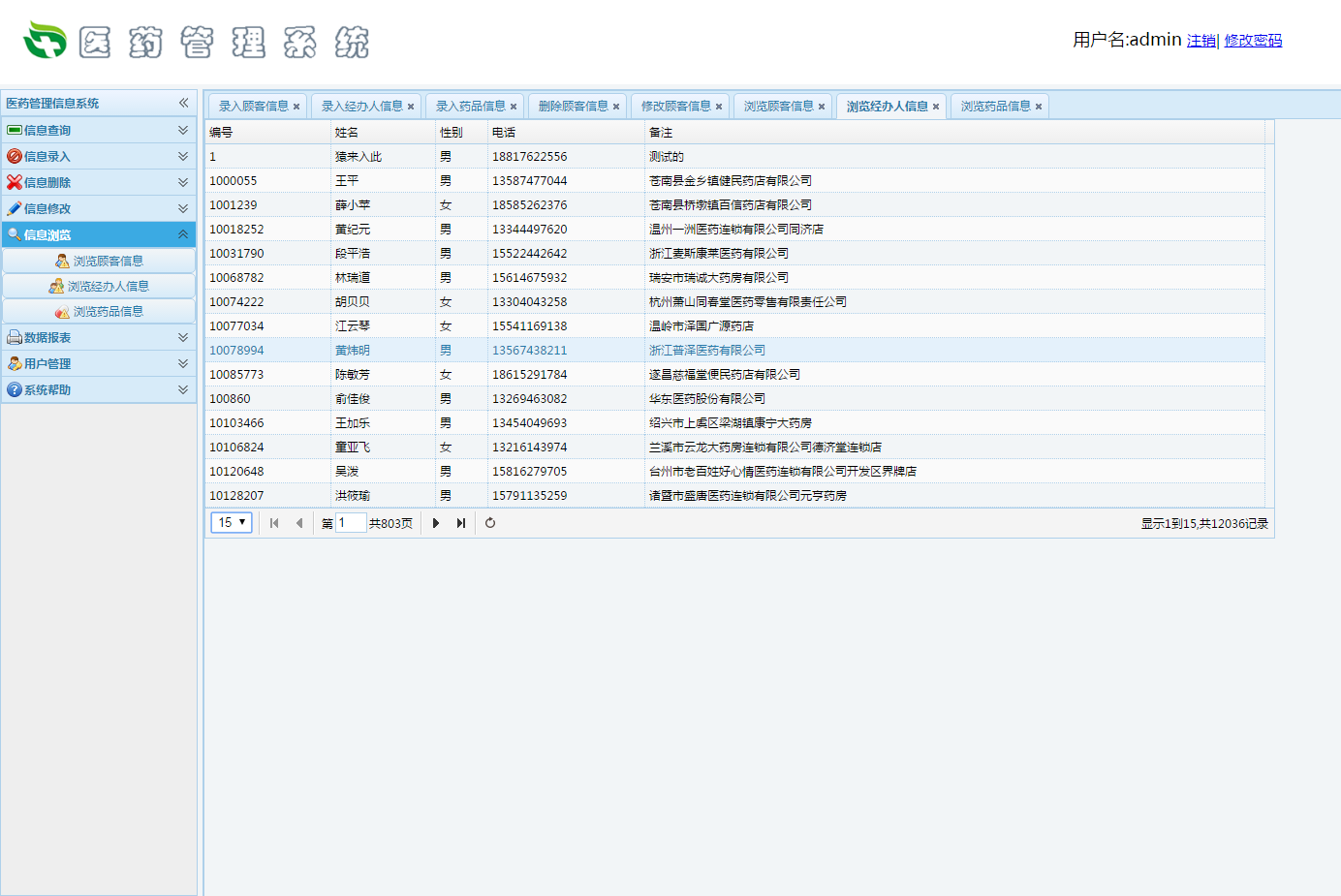Click the refresh table icon
The image size is (1341, 896).
point(490,523)
